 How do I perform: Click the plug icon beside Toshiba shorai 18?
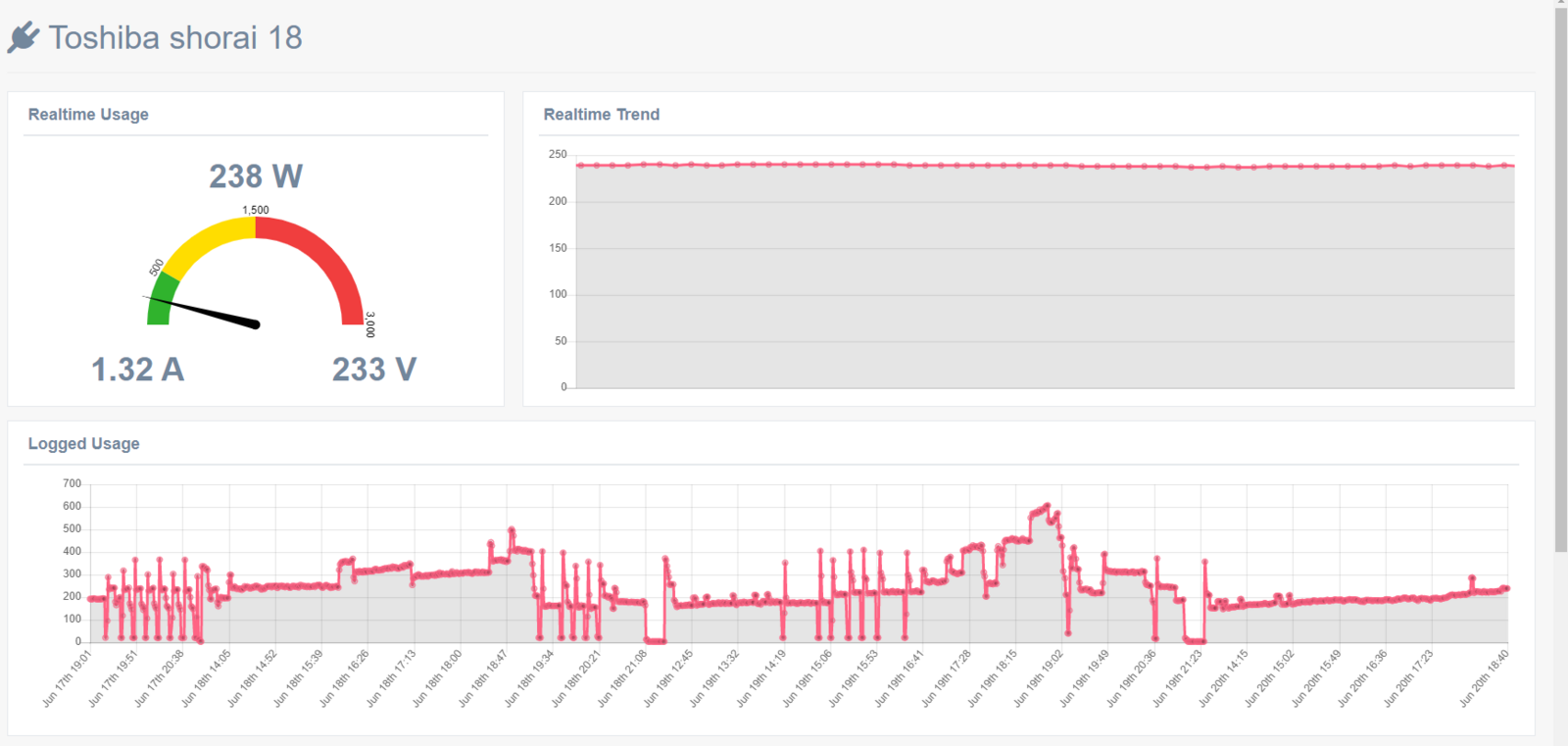tap(24, 37)
